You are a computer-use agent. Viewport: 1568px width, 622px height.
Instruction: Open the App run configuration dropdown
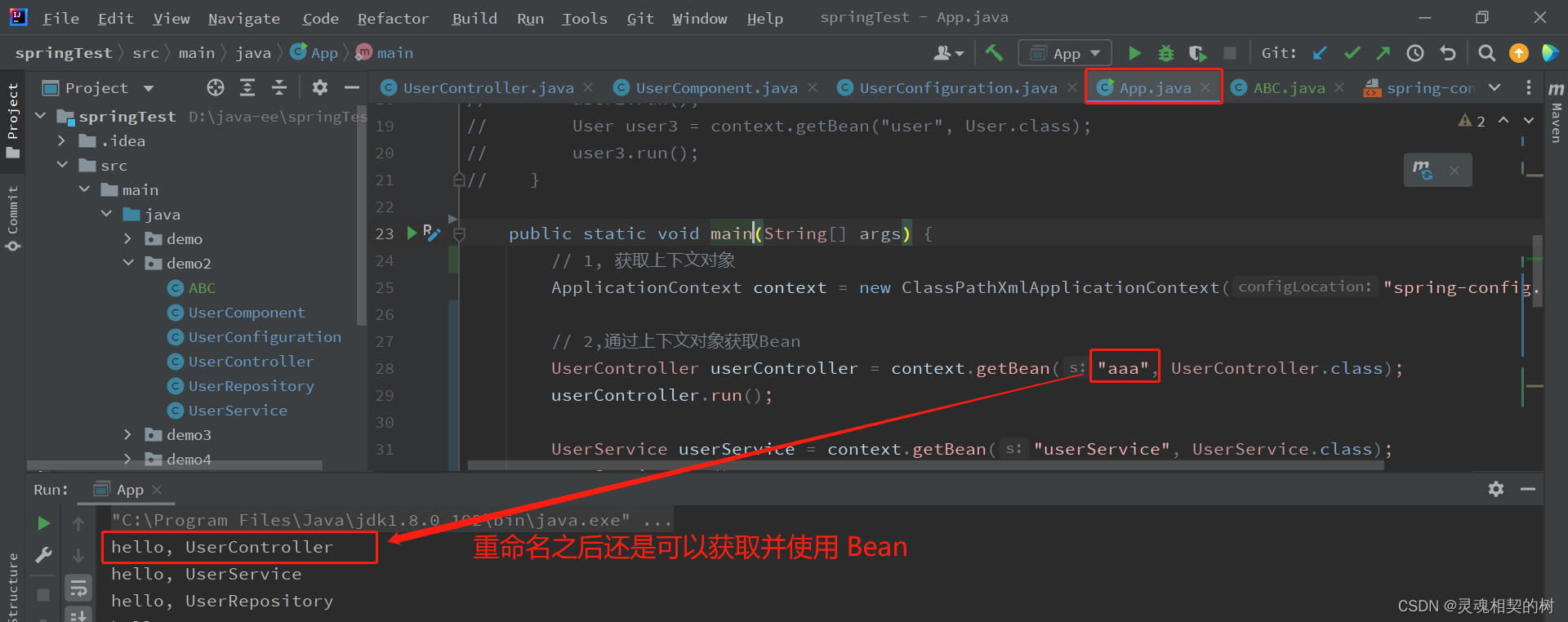[1065, 53]
